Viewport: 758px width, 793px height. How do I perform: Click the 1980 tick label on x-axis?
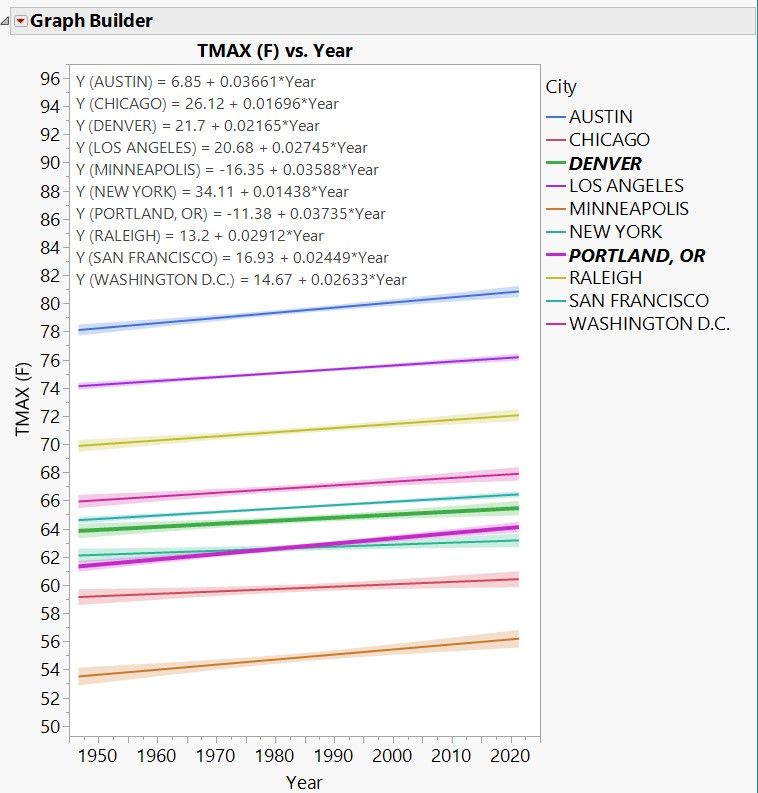click(x=274, y=756)
